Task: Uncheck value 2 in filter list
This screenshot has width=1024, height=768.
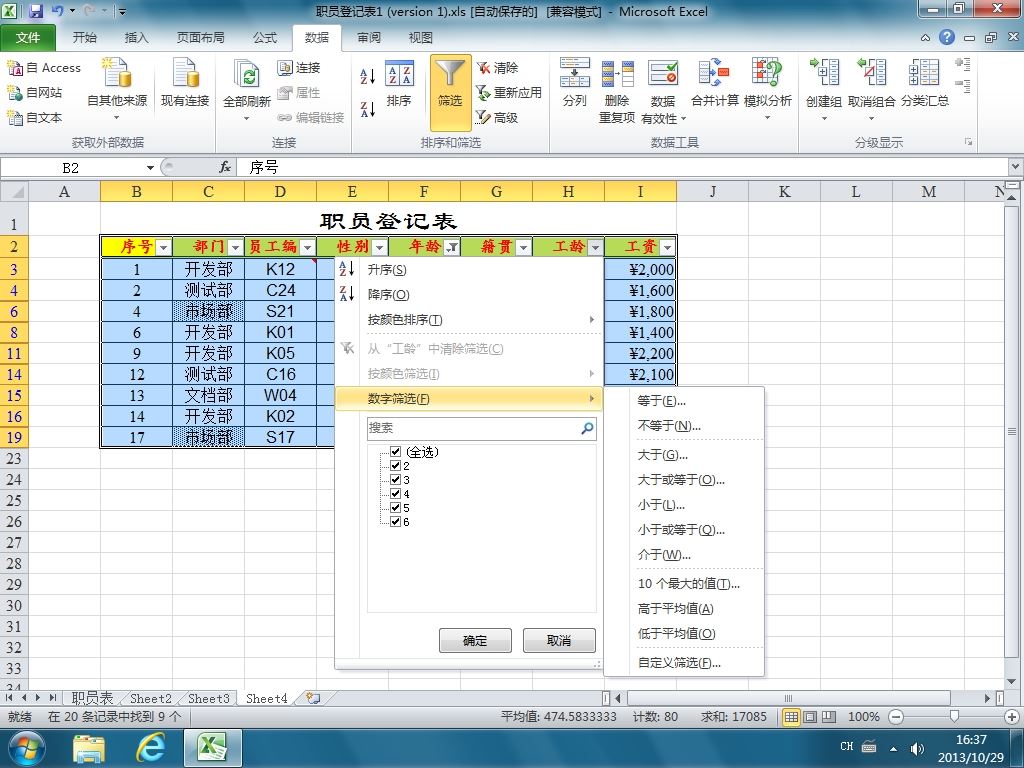Action: click(x=395, y=466)
